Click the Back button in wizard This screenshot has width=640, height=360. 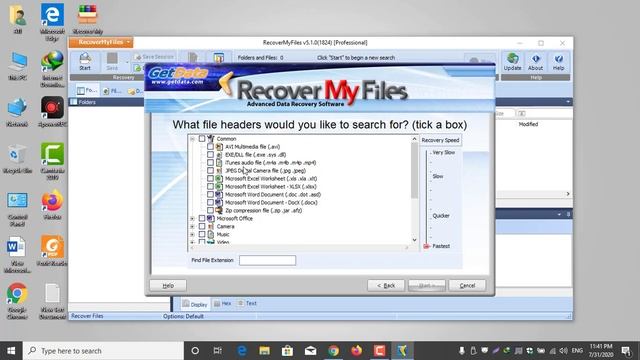(386, 285)
